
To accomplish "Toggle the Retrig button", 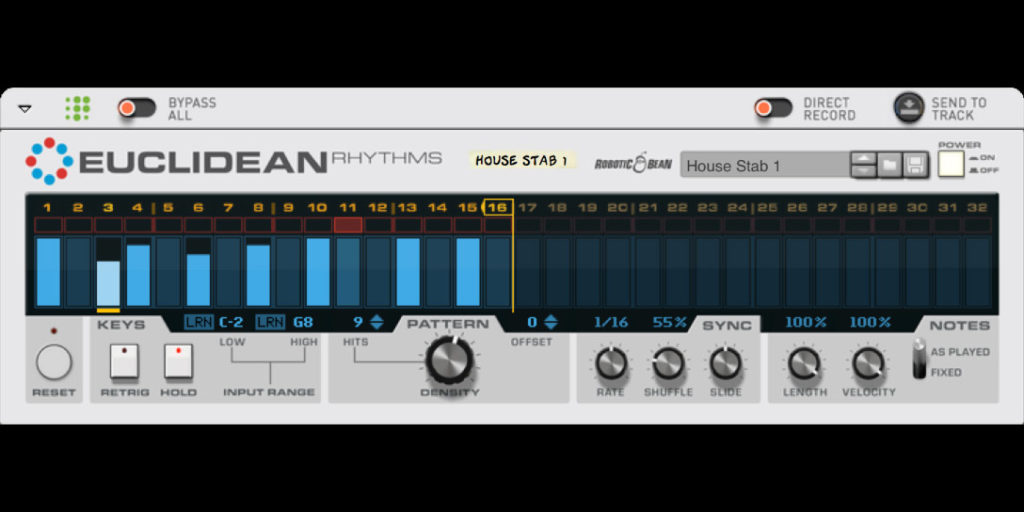I will (124, 361).
